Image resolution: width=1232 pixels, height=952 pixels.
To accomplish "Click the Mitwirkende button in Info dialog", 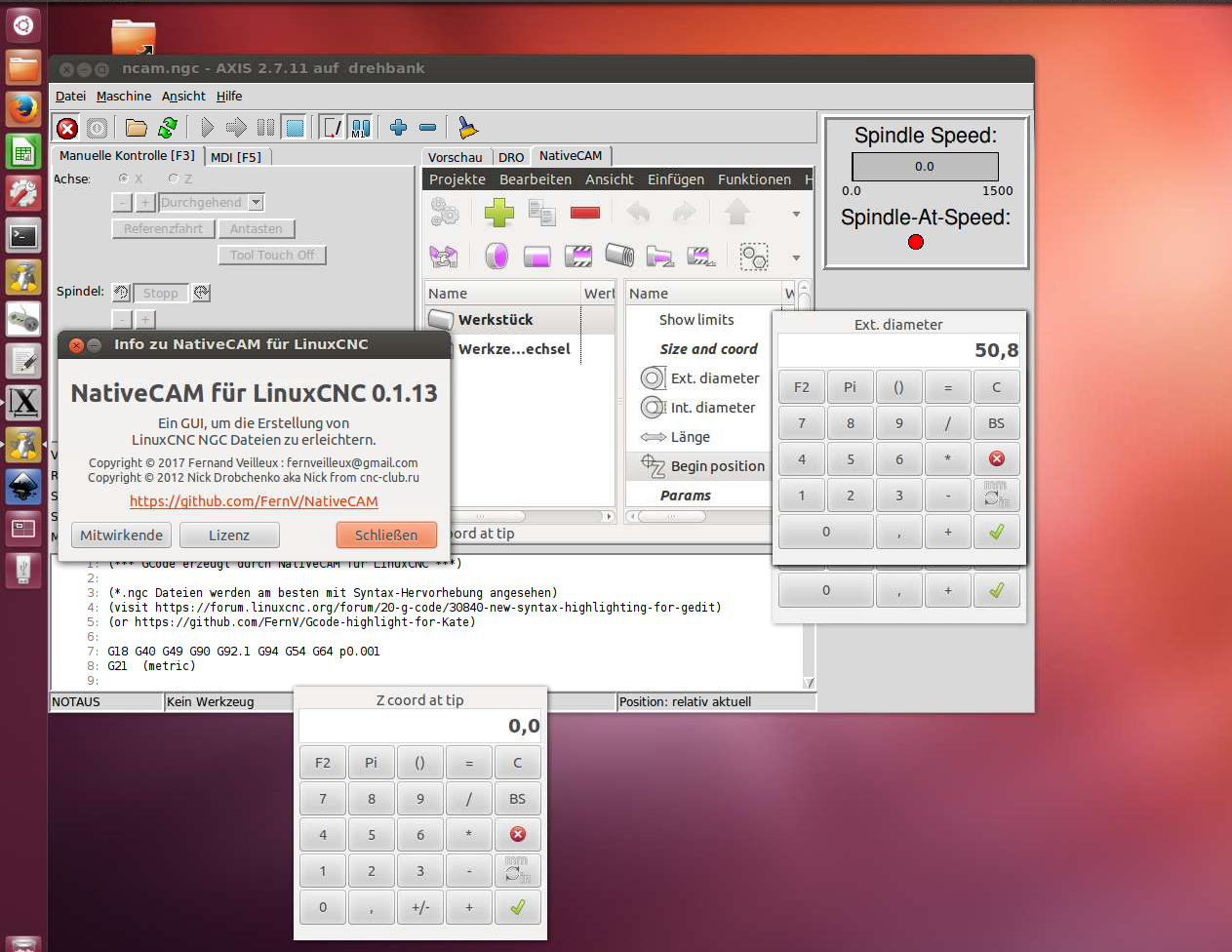I will click(x=121, y=535).
